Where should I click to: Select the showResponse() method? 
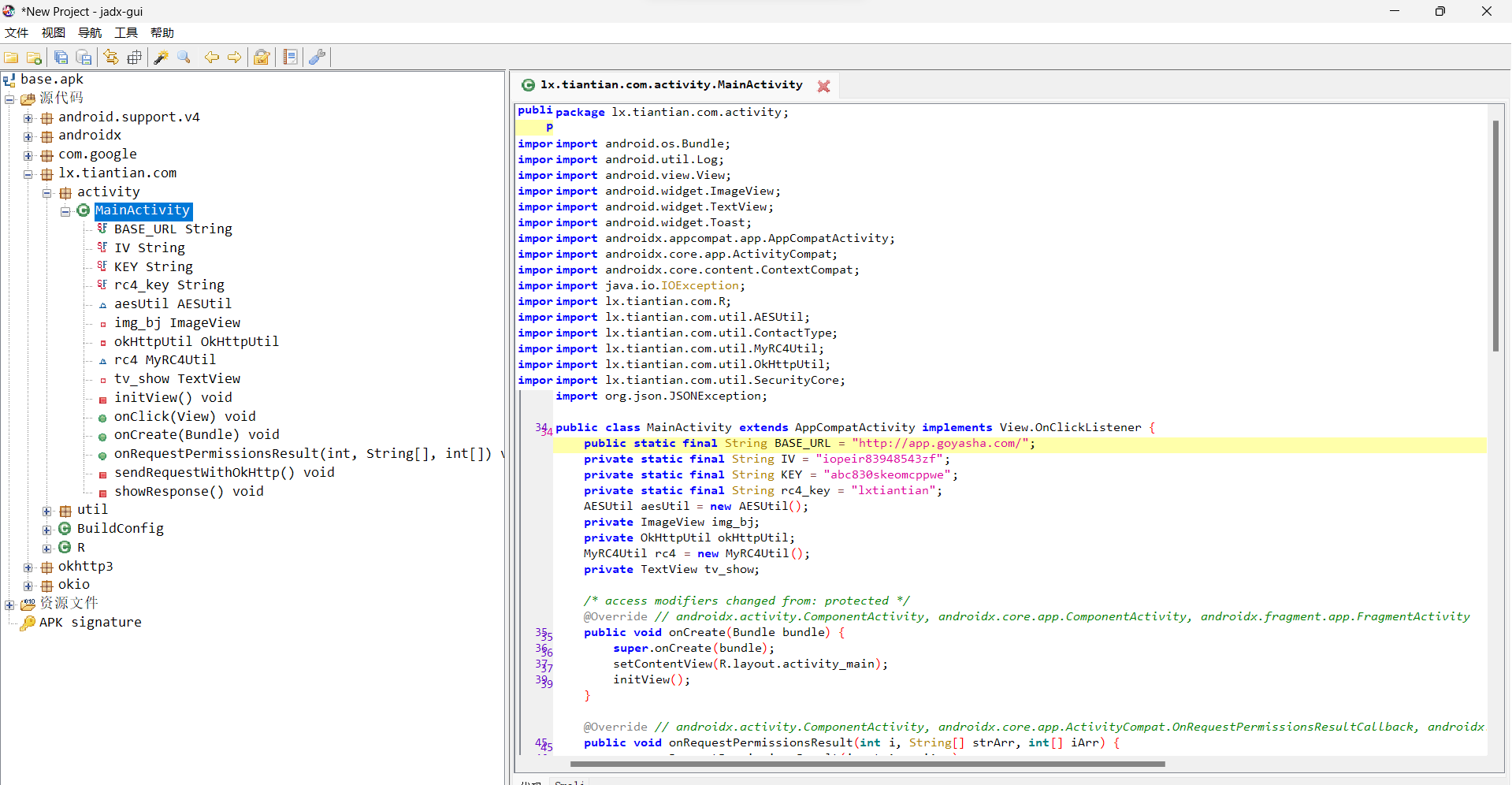click(x=189, y=492)
